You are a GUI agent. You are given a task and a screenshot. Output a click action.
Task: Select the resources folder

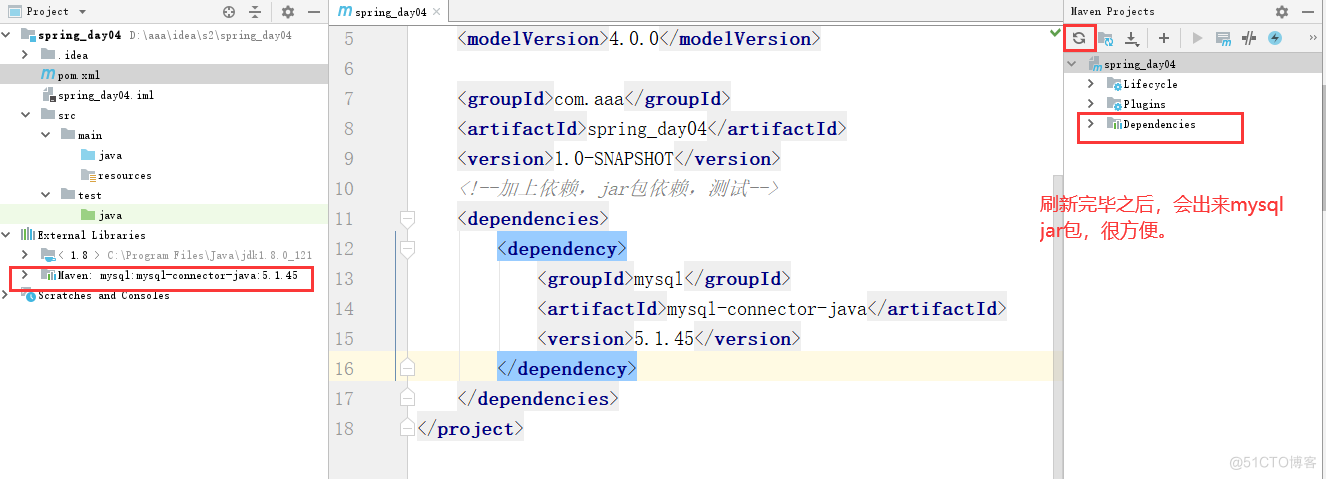click(x=124, y=175)
